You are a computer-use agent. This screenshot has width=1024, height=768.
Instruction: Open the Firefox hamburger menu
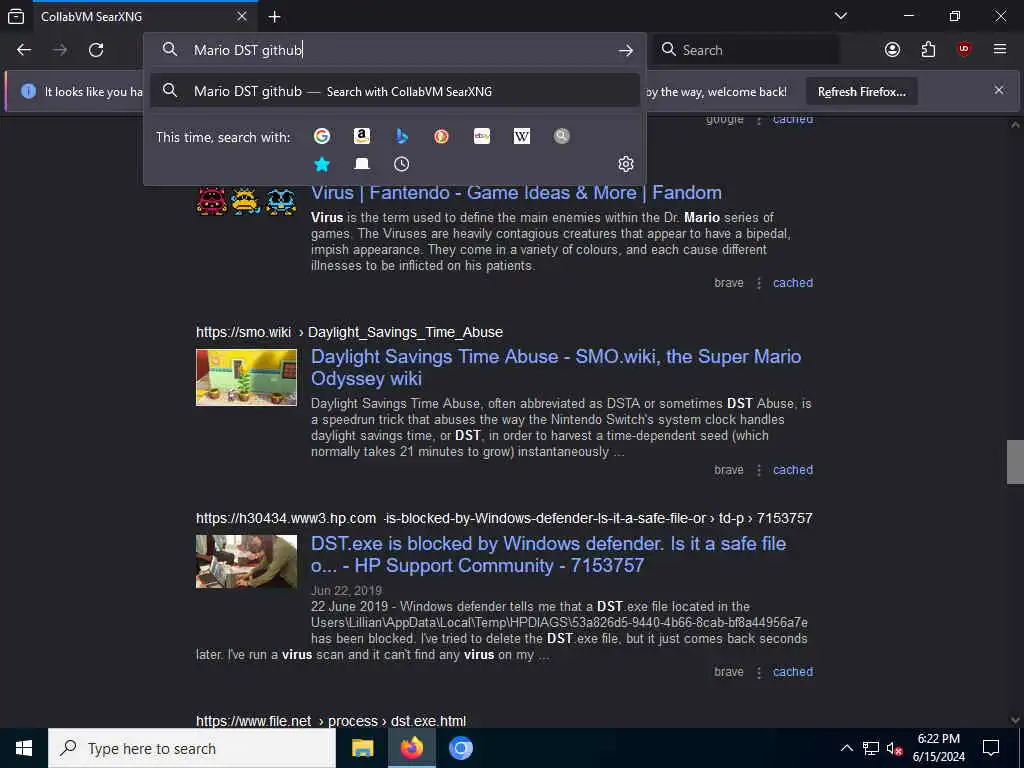point(1000,50)
